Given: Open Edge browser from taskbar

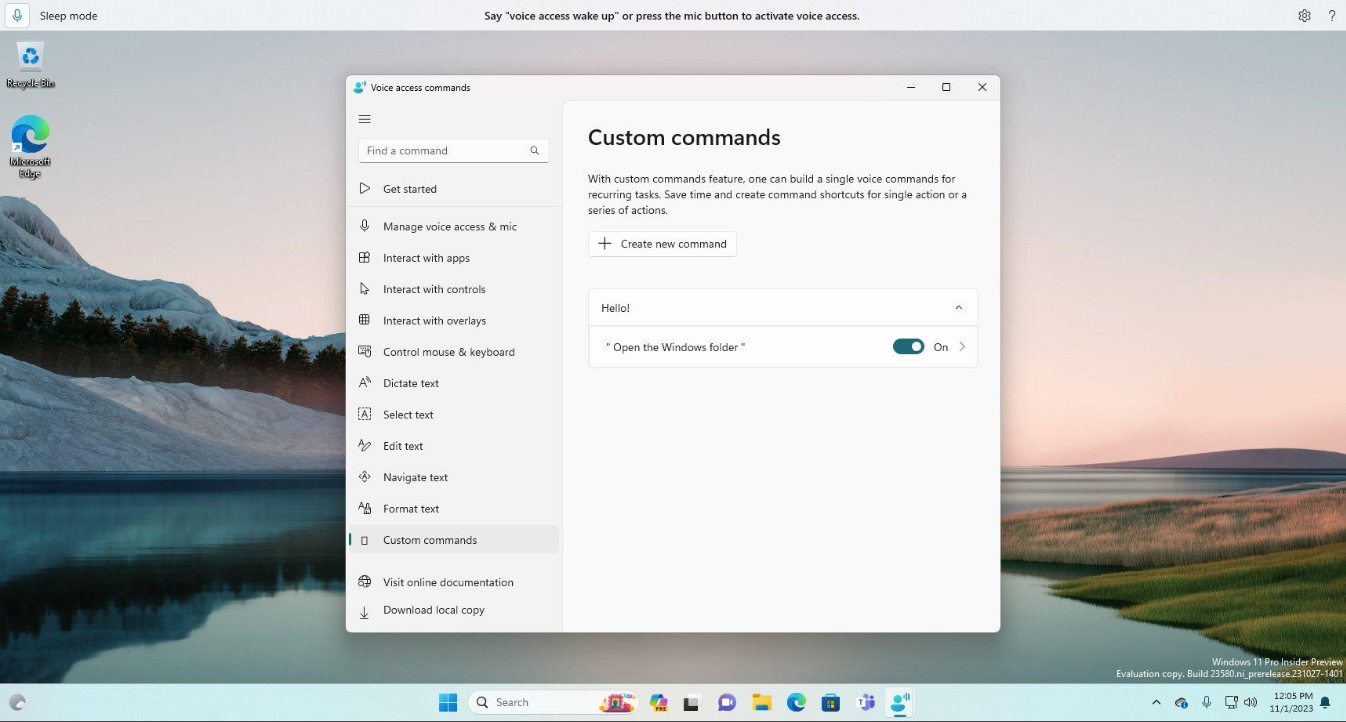Looking at the screenshot, I should click(x=796, y=703).
